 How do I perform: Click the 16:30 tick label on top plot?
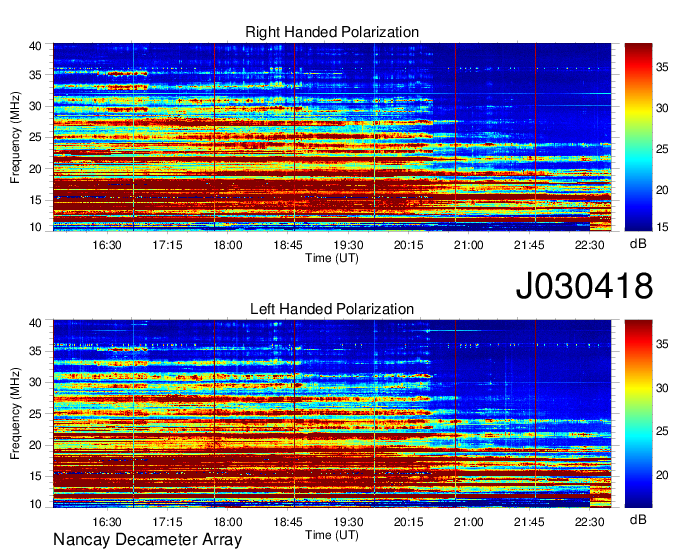[x=107, y=245]
